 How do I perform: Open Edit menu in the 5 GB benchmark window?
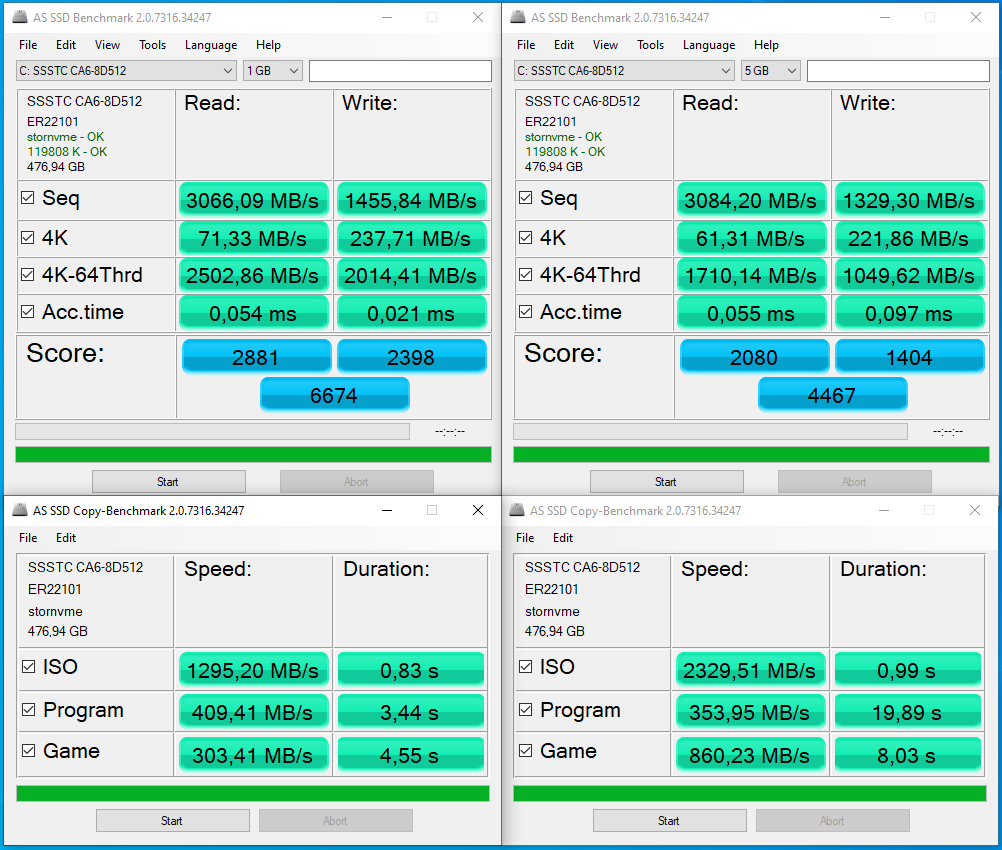click(x=564, y=45)
